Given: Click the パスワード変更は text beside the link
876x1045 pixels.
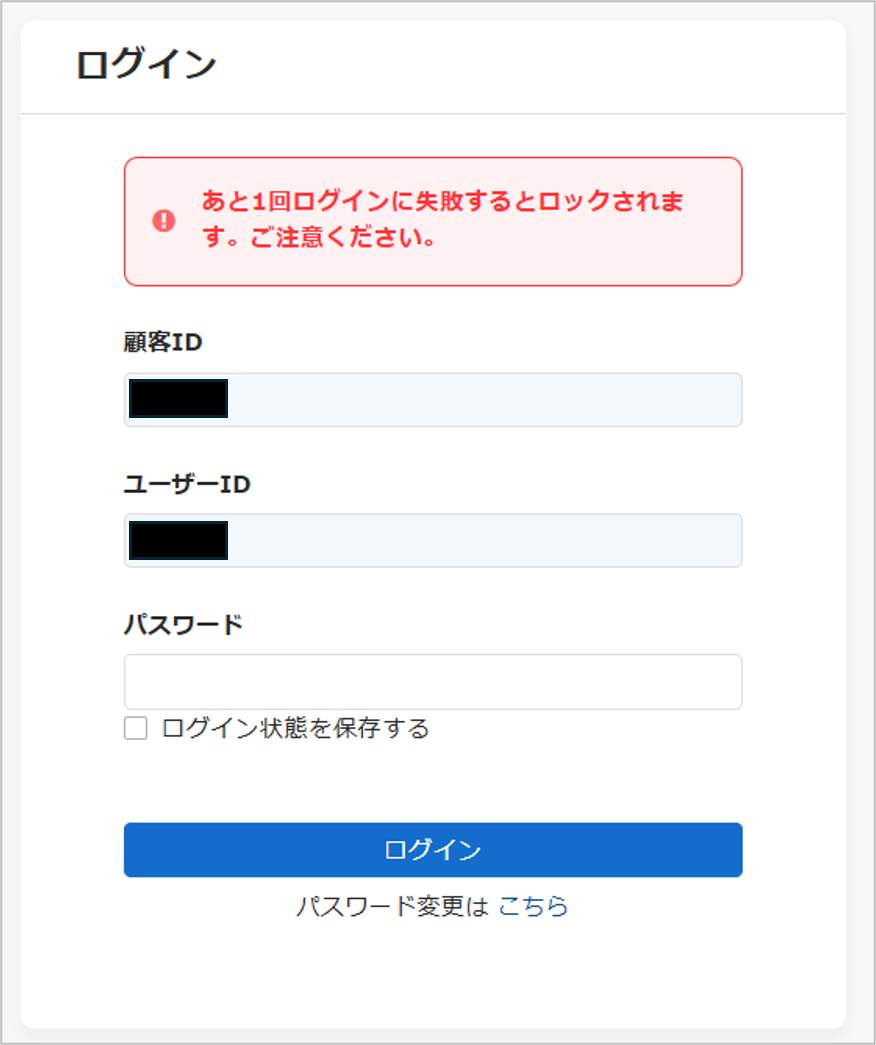Looking at the screenshot, I should click(x=393, y=906).
